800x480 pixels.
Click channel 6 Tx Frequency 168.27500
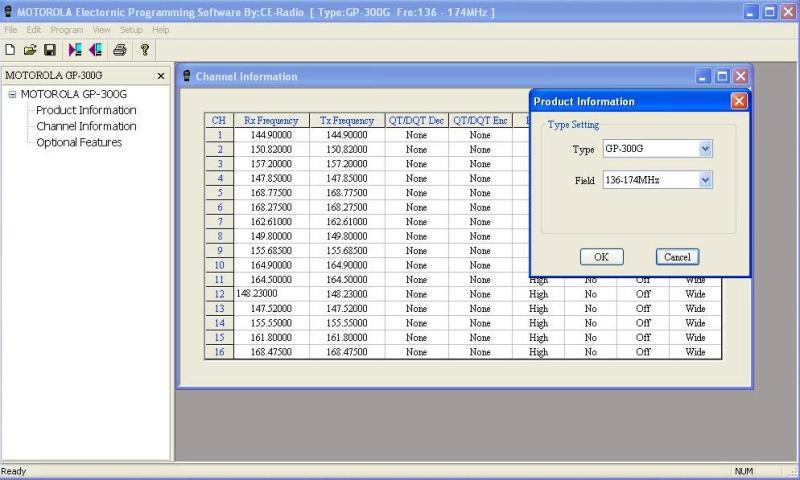point(347,208)
